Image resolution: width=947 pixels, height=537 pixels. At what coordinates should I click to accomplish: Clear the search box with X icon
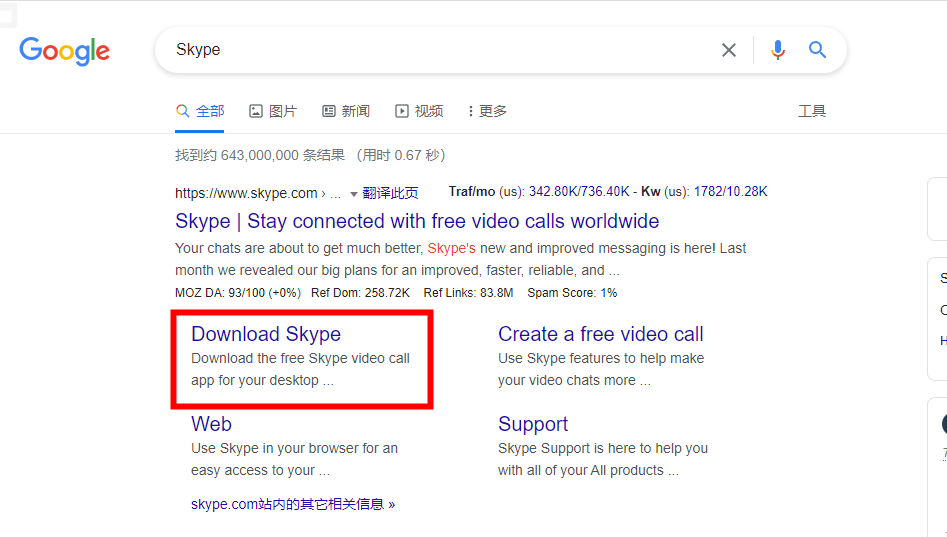tap(729, 50)
